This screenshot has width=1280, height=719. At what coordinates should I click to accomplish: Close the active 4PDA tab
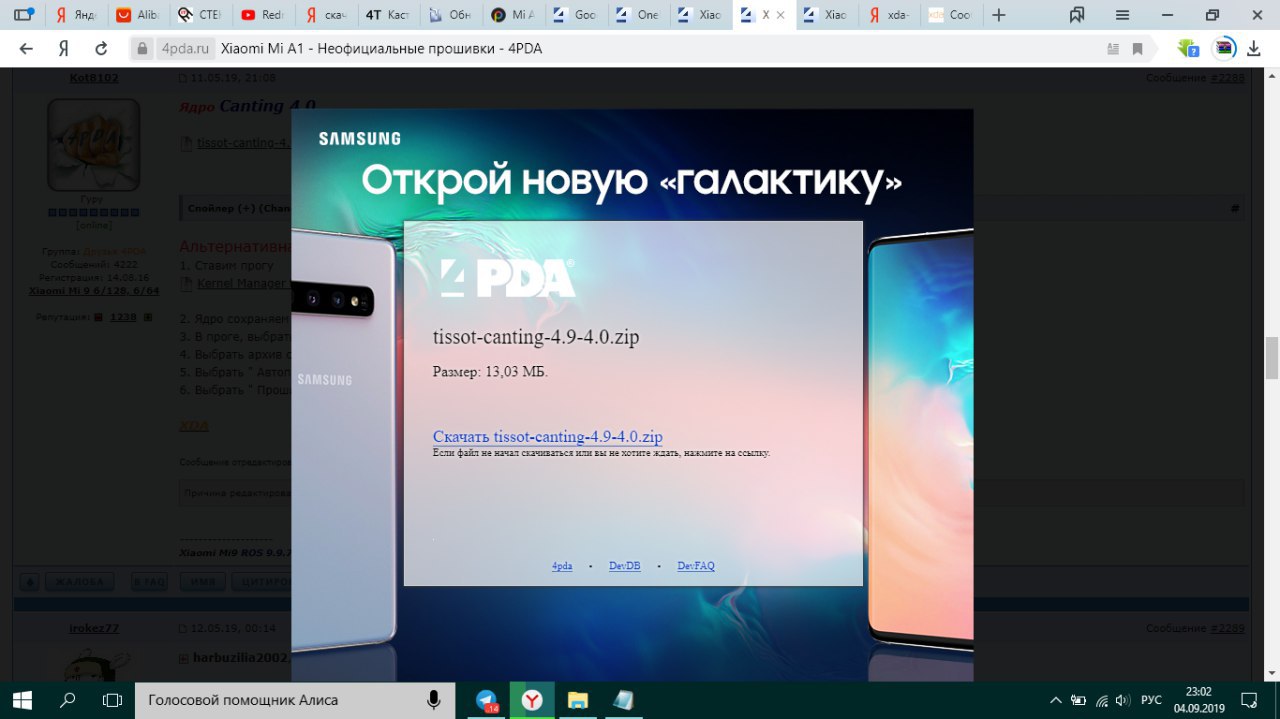coord(781,15)
